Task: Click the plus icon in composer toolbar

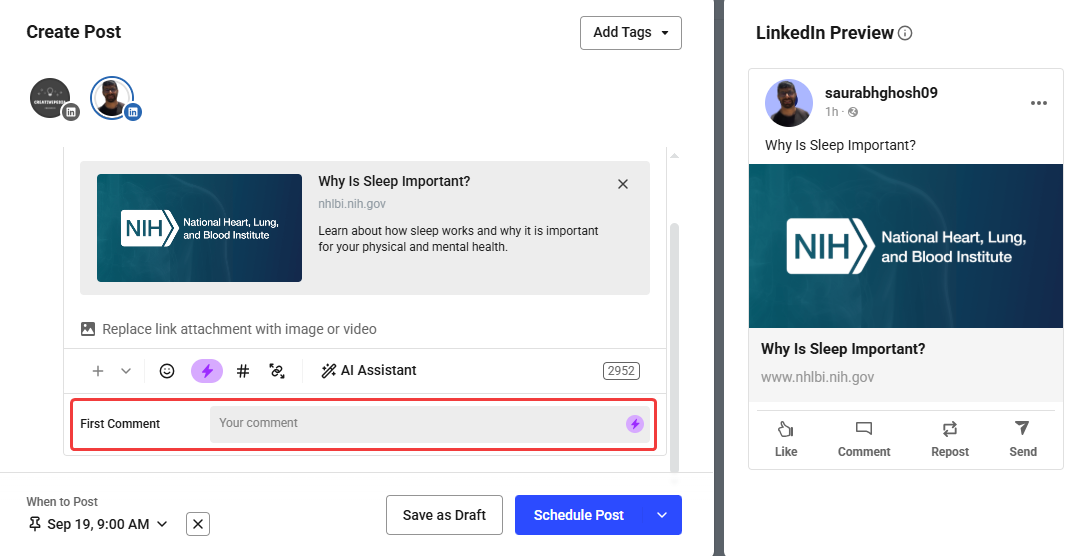Action: pos(98,371)
